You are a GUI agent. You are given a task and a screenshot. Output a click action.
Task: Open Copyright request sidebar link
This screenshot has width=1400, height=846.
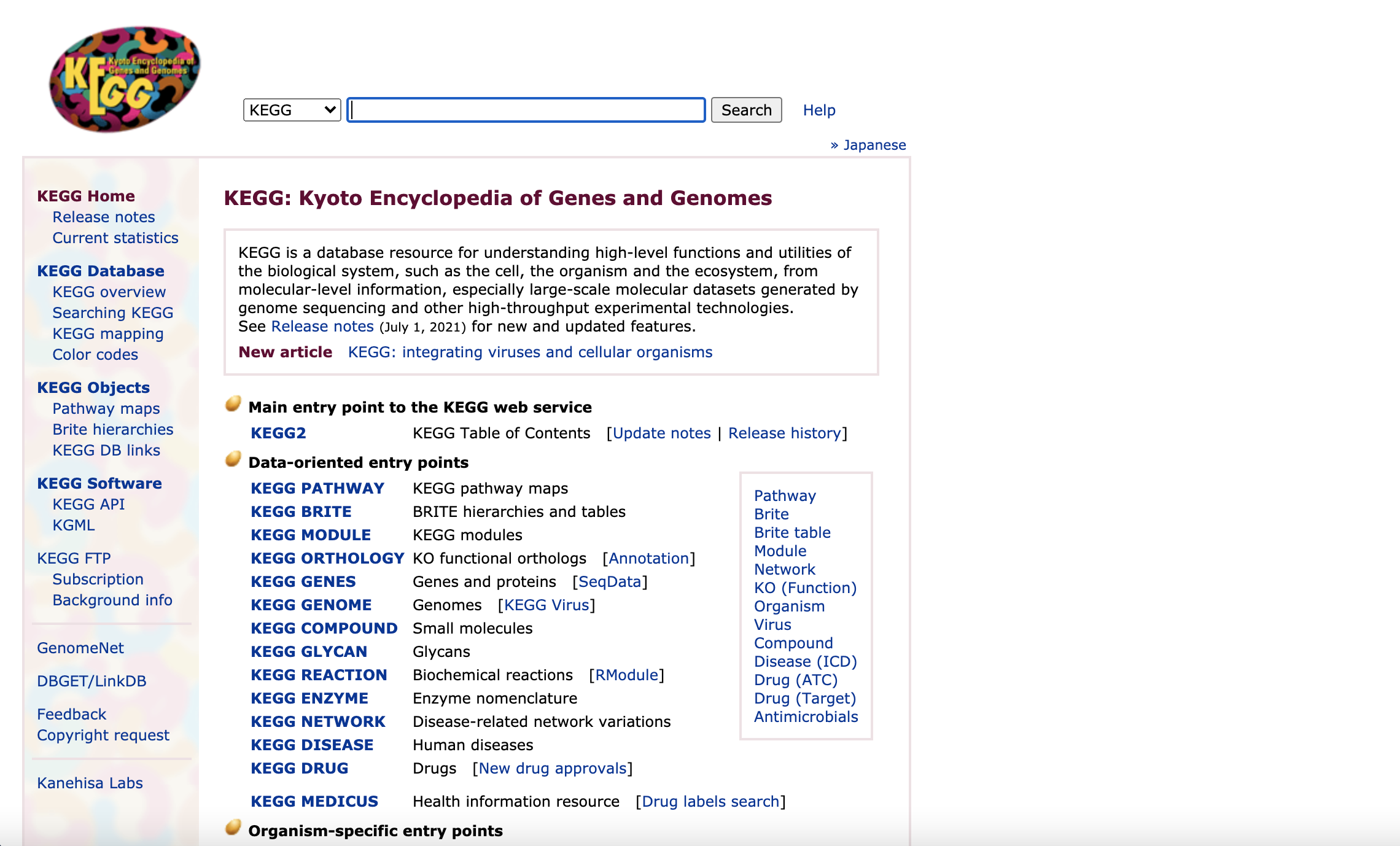coord(103,735)
